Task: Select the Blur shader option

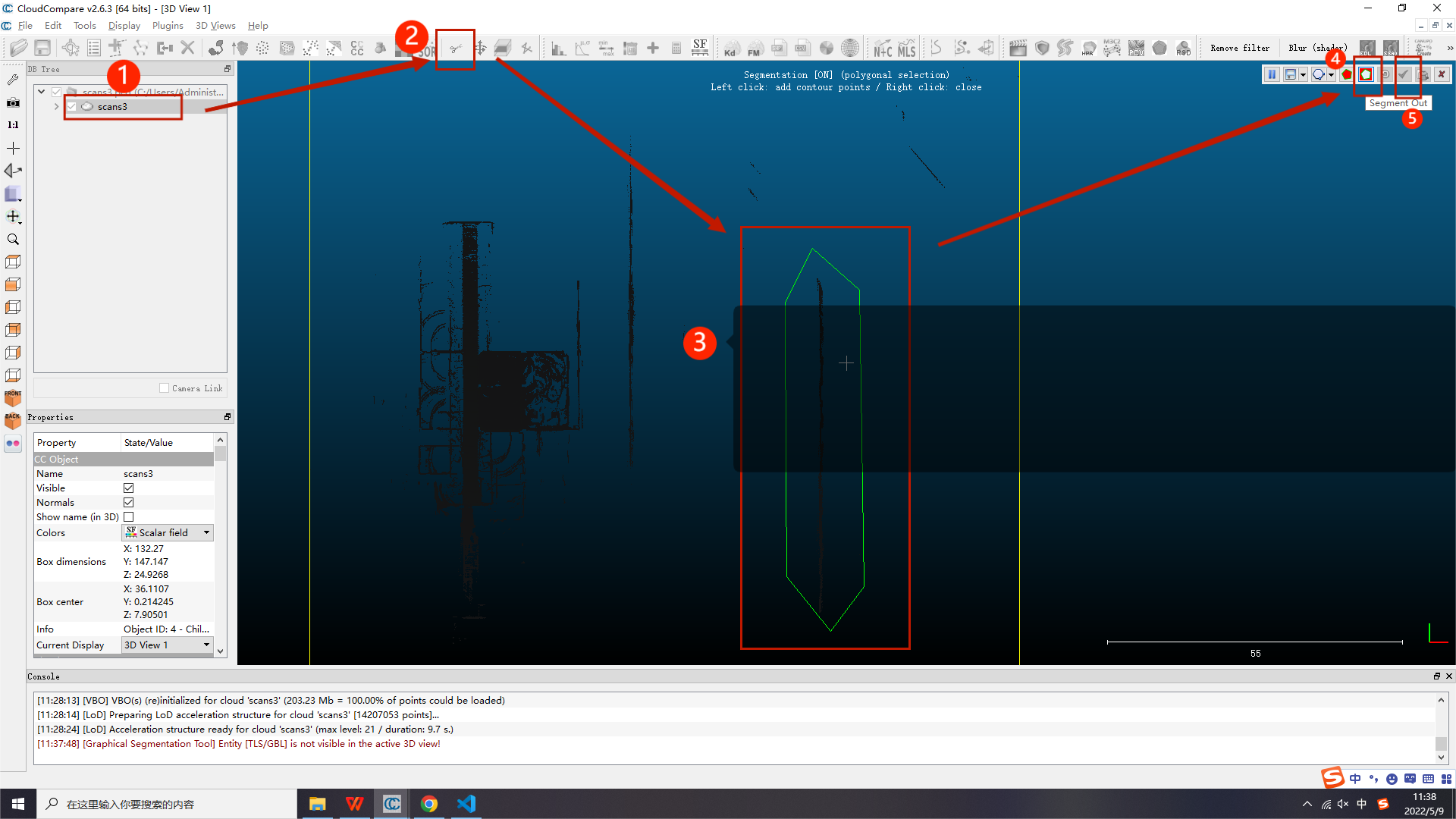Action: (x=1315, y=47)
